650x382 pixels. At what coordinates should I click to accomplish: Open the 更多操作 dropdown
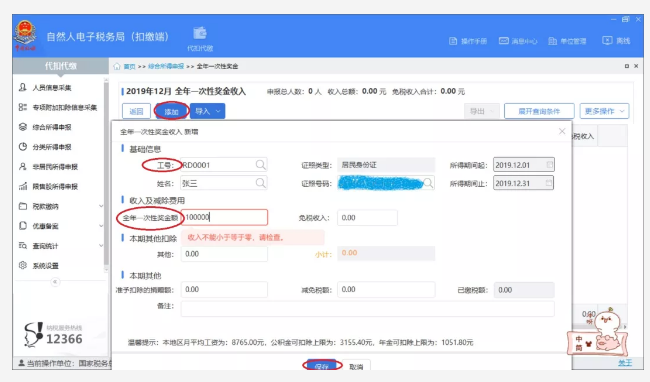click(x=604, y=111)
